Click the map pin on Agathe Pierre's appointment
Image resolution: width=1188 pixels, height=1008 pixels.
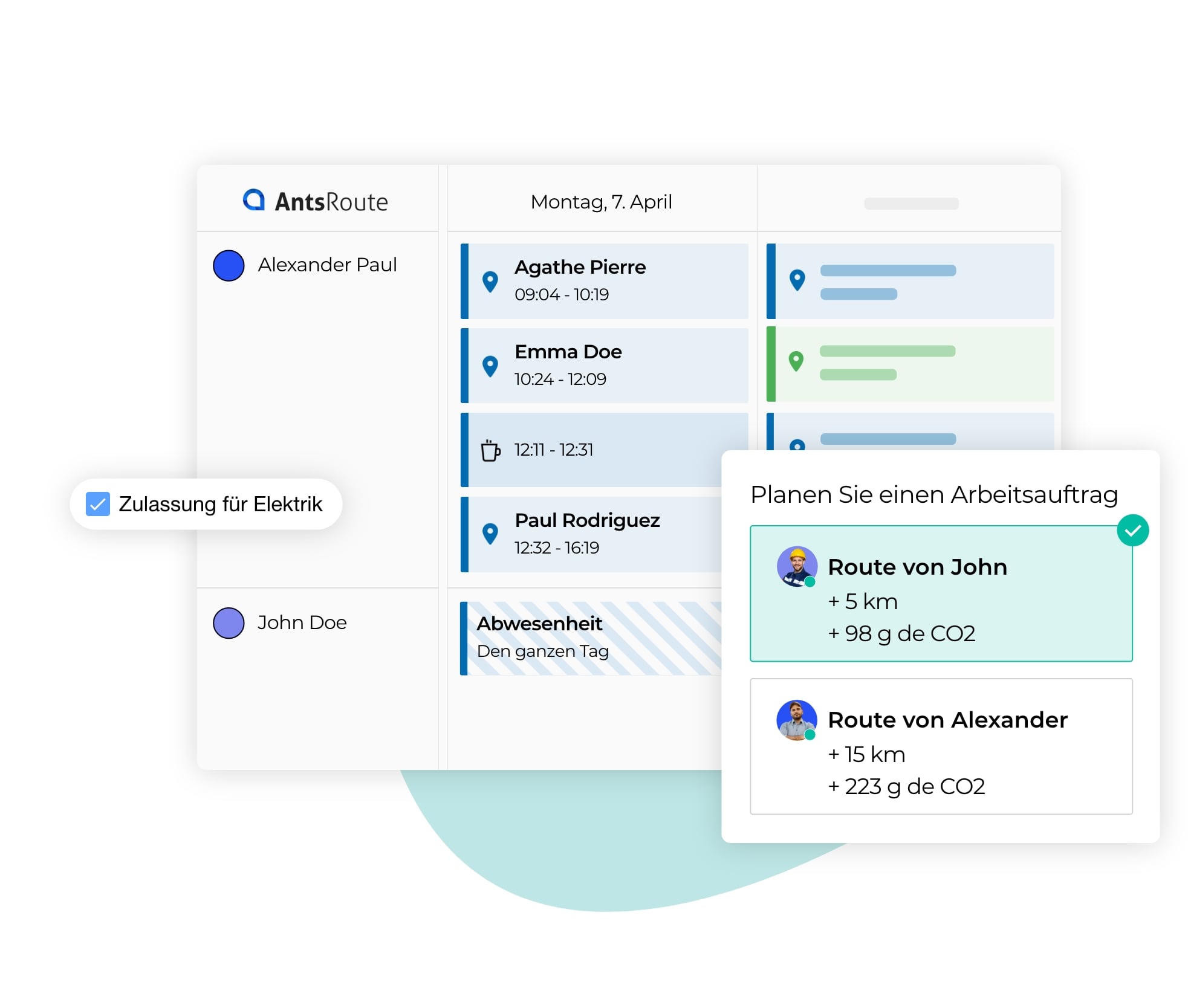[490, 281]
